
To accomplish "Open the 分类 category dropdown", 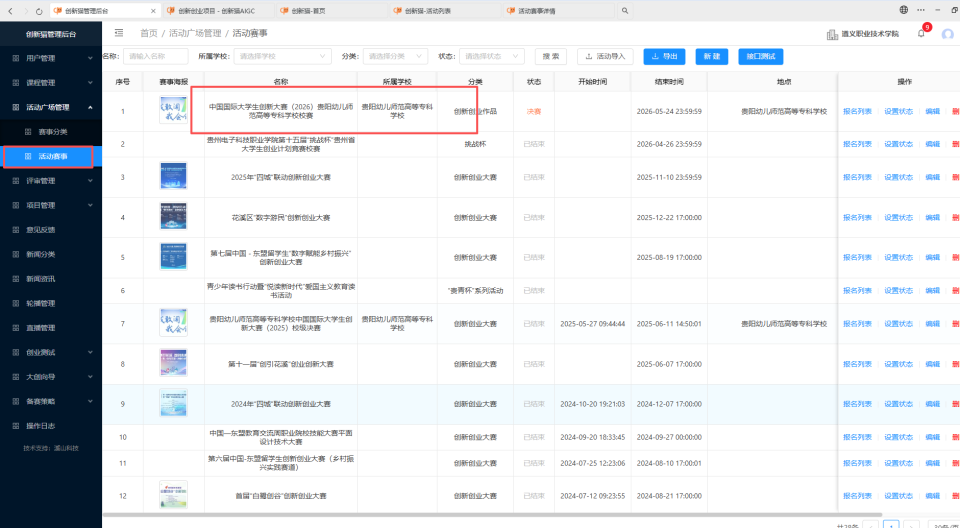I will 395,56.
